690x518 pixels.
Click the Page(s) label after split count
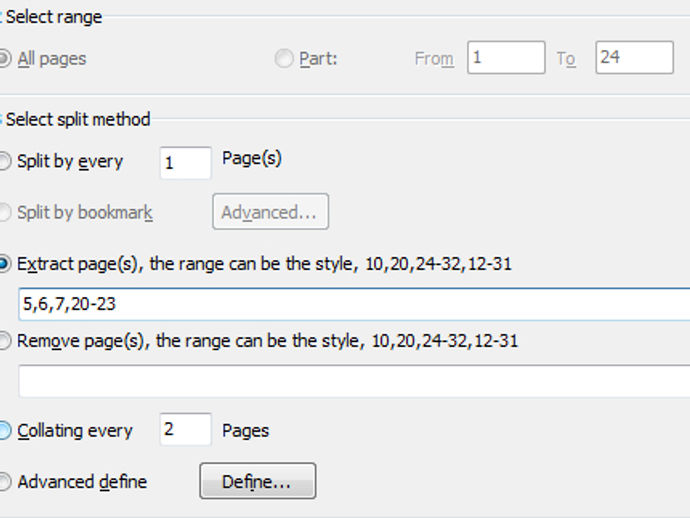coord(252,158)
